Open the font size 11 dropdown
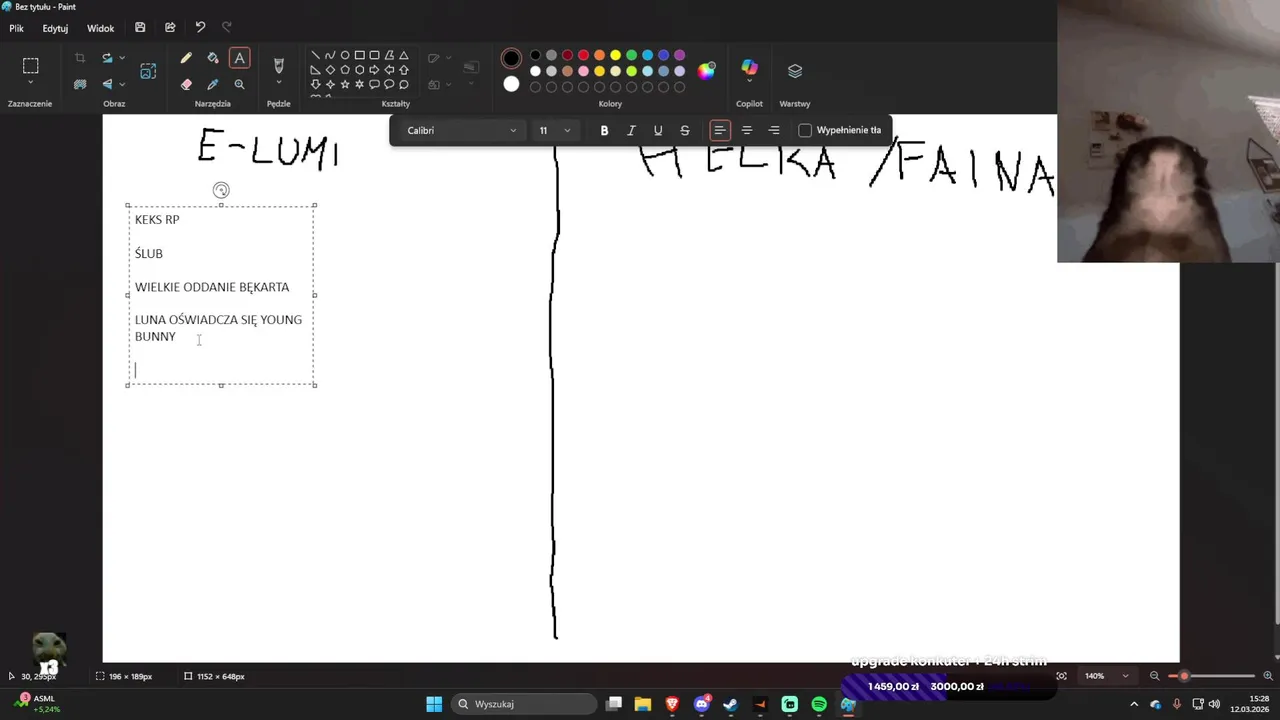The image size is (1280, 720). click(554, 130)
